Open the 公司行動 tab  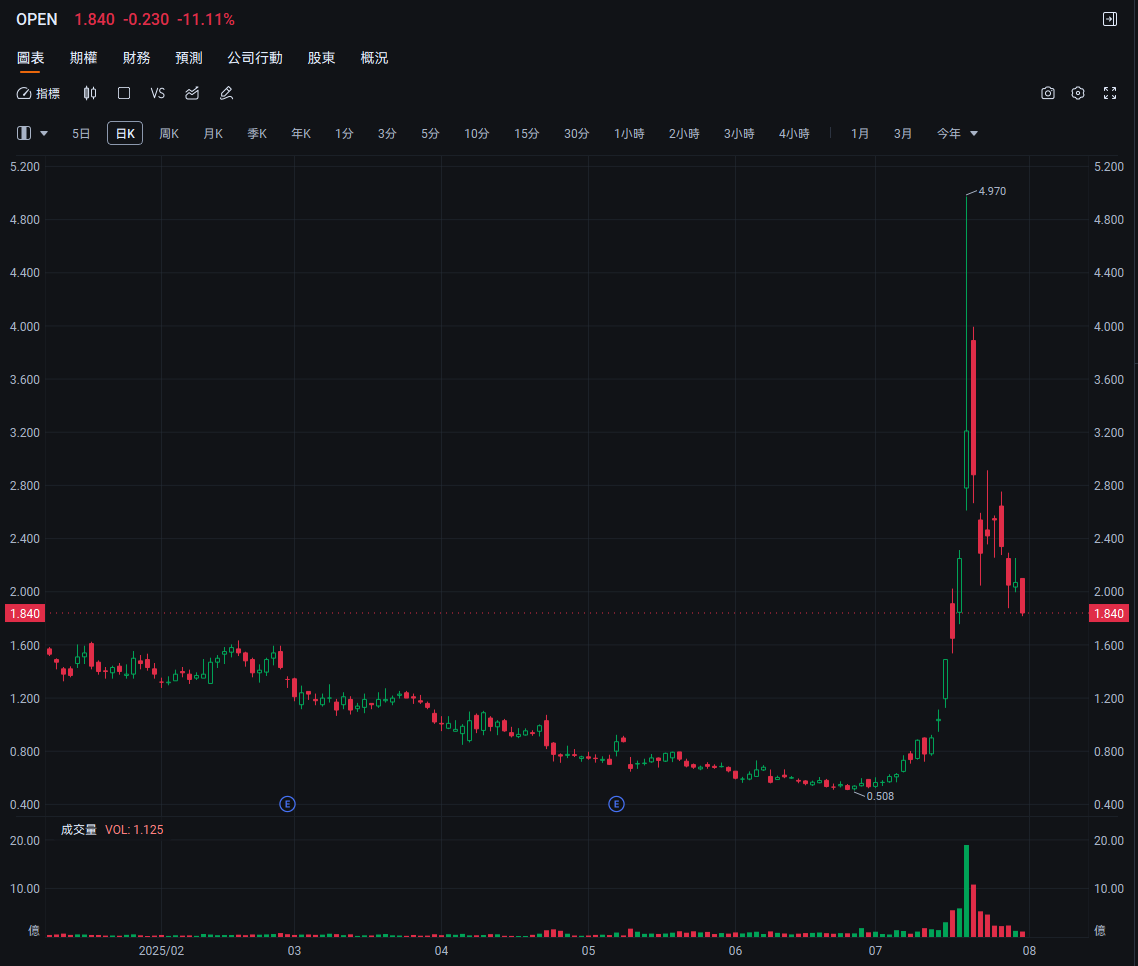[255, 58]
